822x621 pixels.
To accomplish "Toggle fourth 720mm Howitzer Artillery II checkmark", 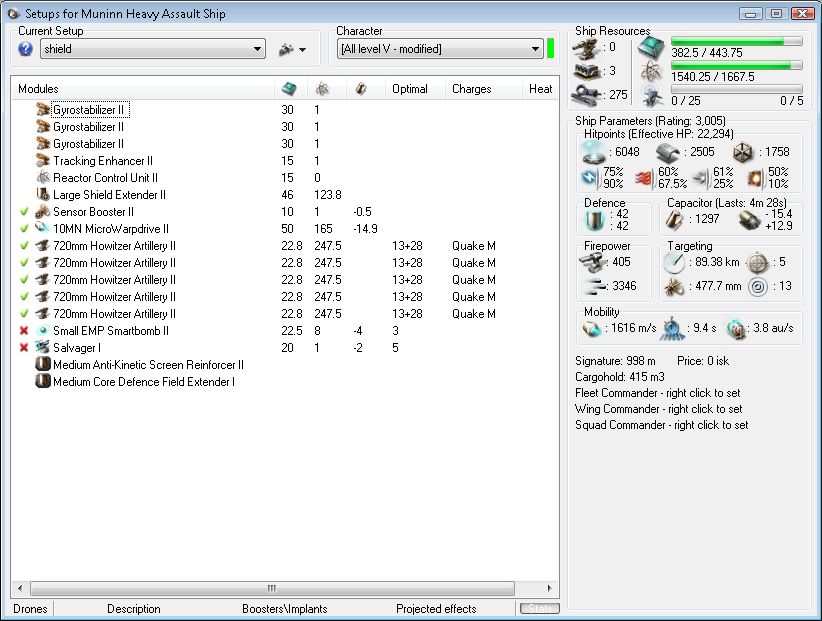I will point(24,297).
